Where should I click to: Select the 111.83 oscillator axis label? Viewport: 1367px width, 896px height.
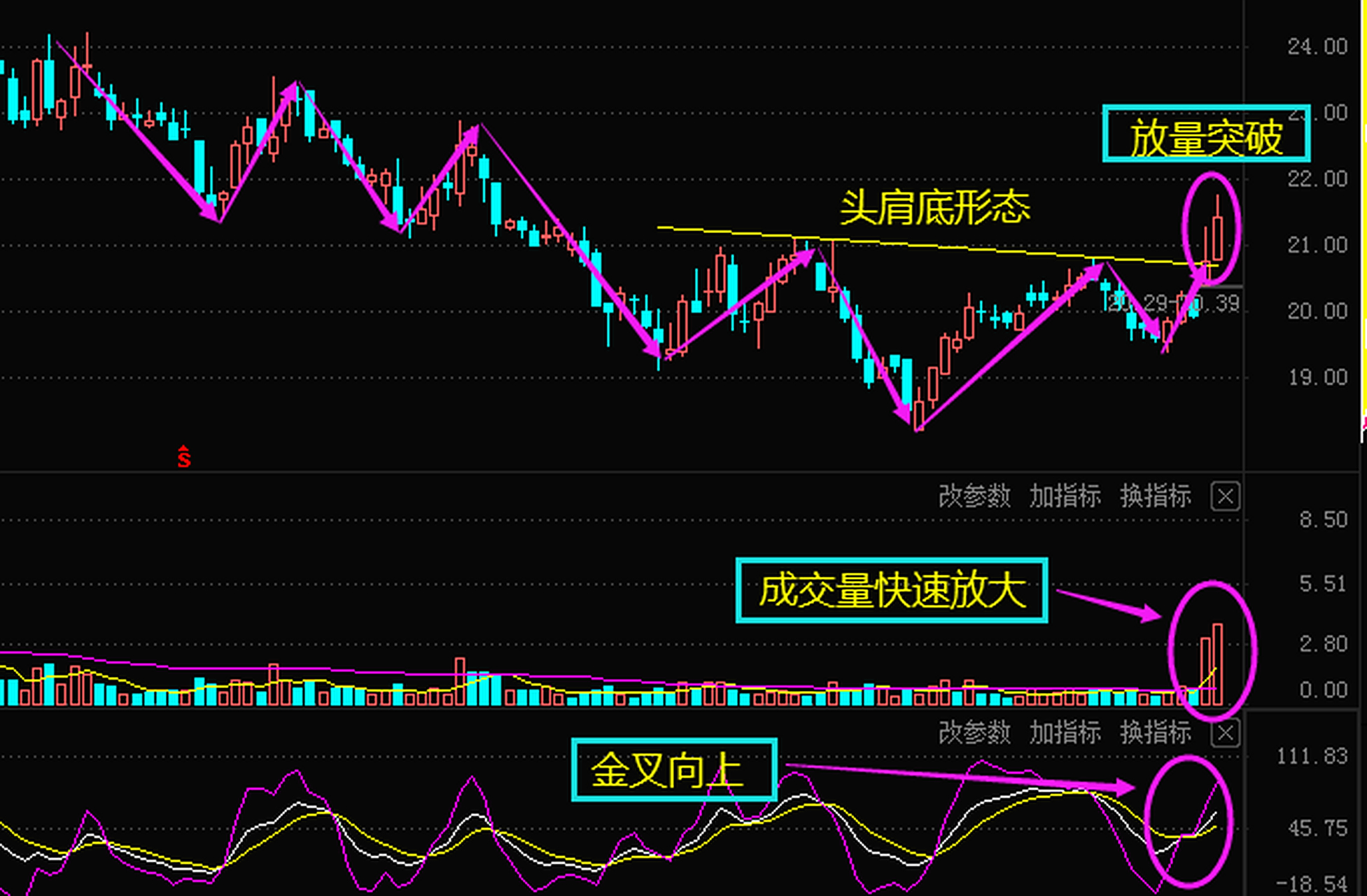tap(1312, 757)
